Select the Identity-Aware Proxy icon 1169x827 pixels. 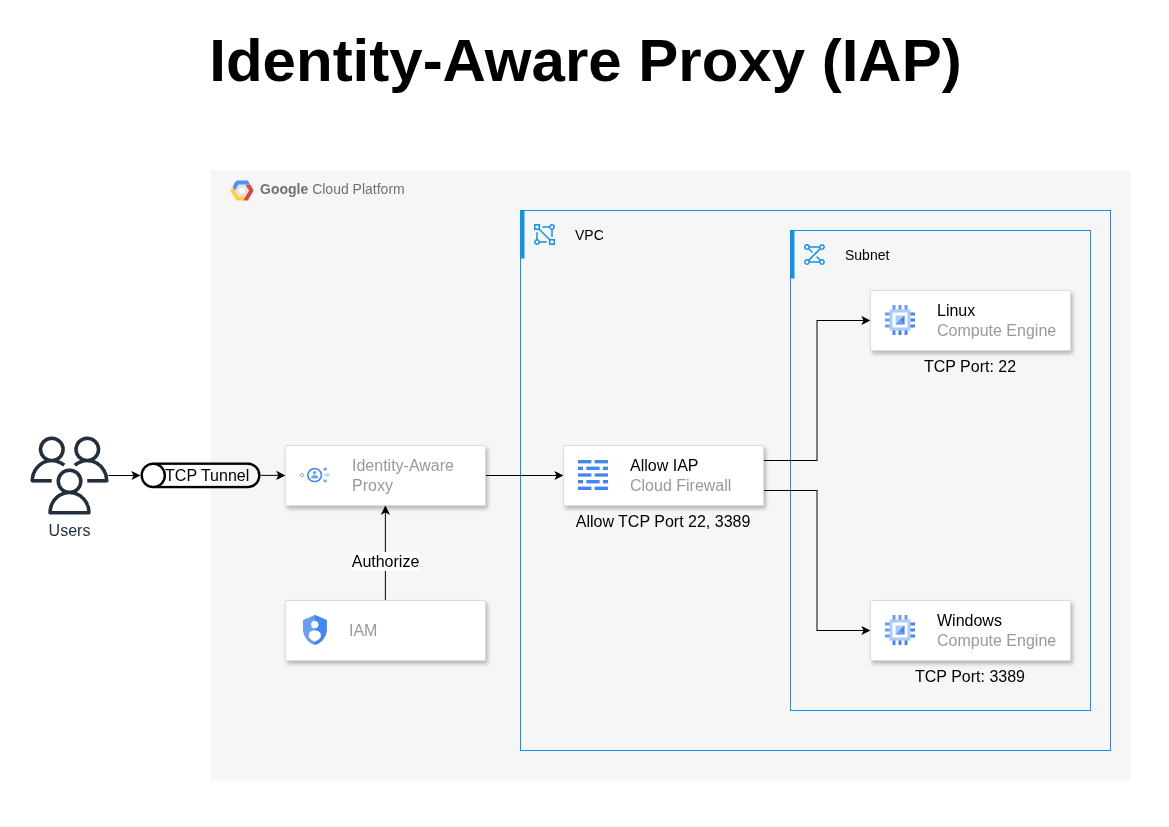tap(315, 475)
